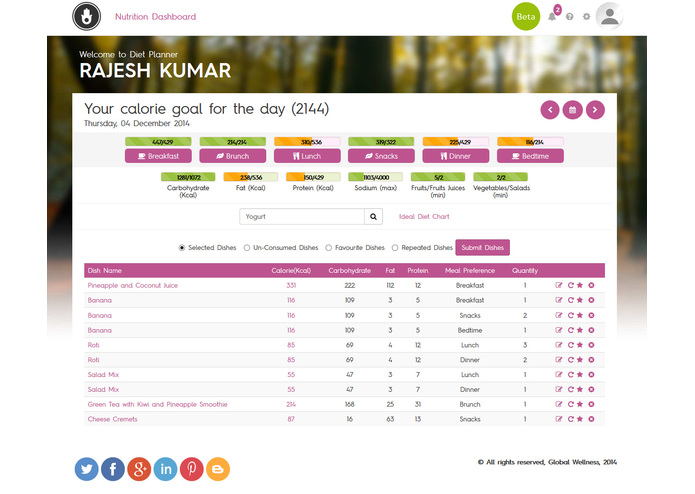This screenshot has width=695, height=494.
Task: Click calorie value 214 of Green Tea row
Action: click(x=291, y=405)
